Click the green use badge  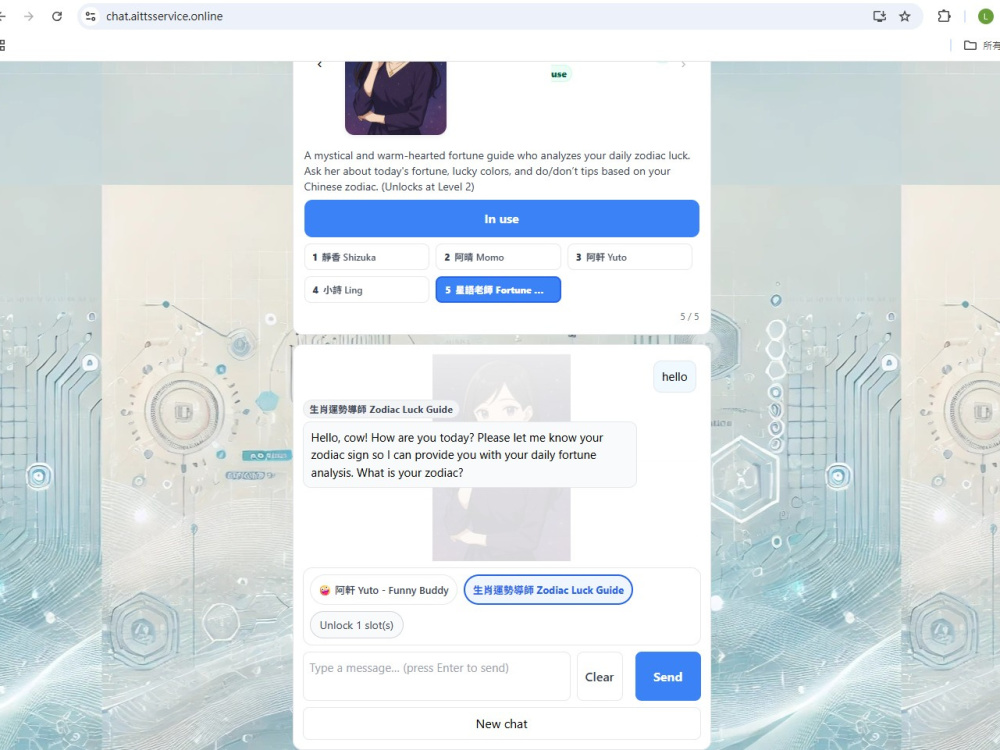[559, 74]
